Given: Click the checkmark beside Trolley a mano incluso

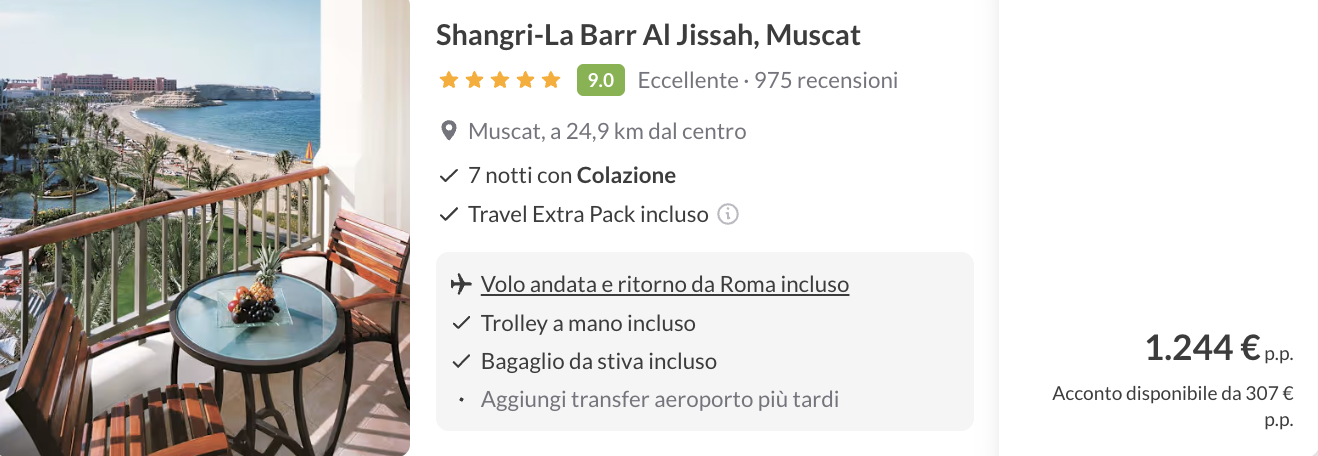Looking at the screenshot, I should [x=461, y=323].
